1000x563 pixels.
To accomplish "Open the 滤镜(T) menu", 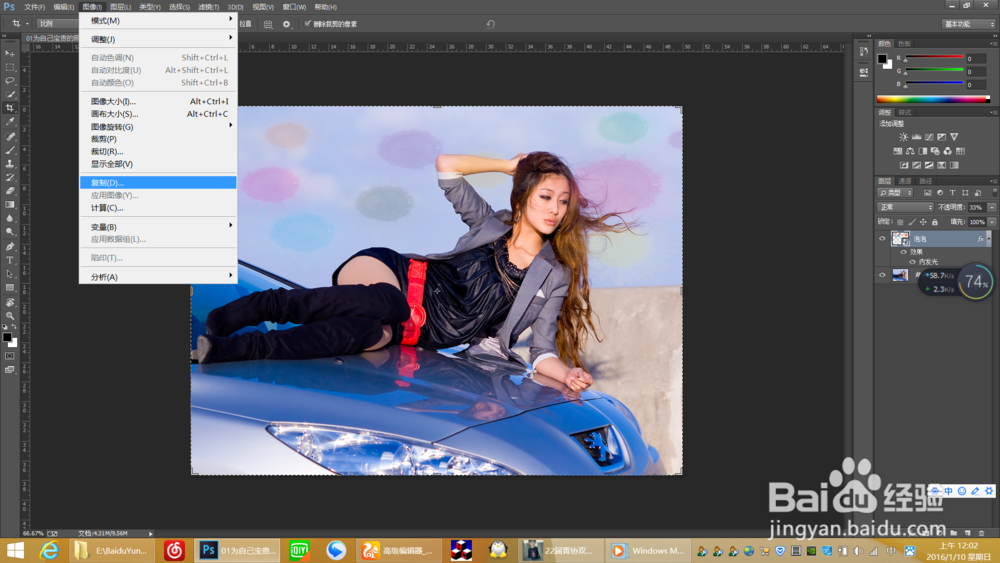I will tap(208, 7).
